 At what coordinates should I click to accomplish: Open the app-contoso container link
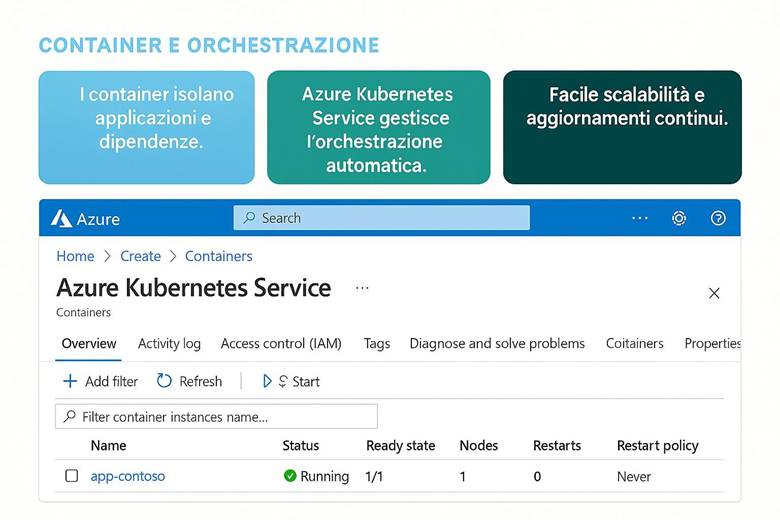click(128, 476)
